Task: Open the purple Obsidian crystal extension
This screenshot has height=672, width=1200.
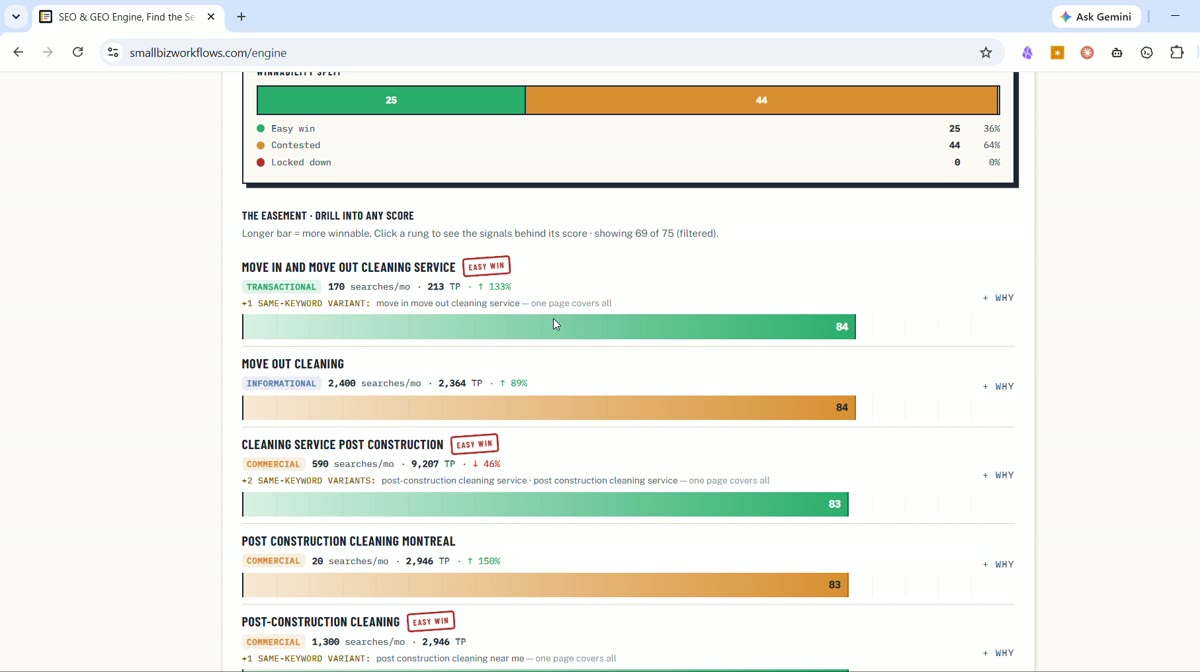Action: [x=1027, y=53]
